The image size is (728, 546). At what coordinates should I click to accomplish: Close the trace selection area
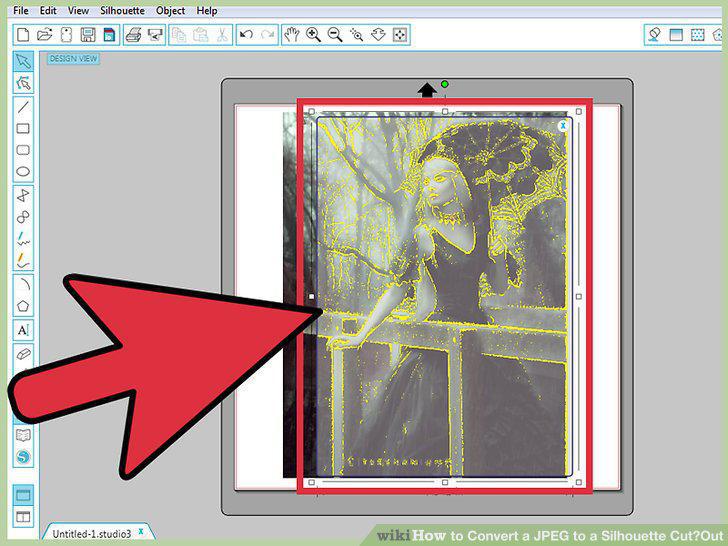tap(563, 125)
